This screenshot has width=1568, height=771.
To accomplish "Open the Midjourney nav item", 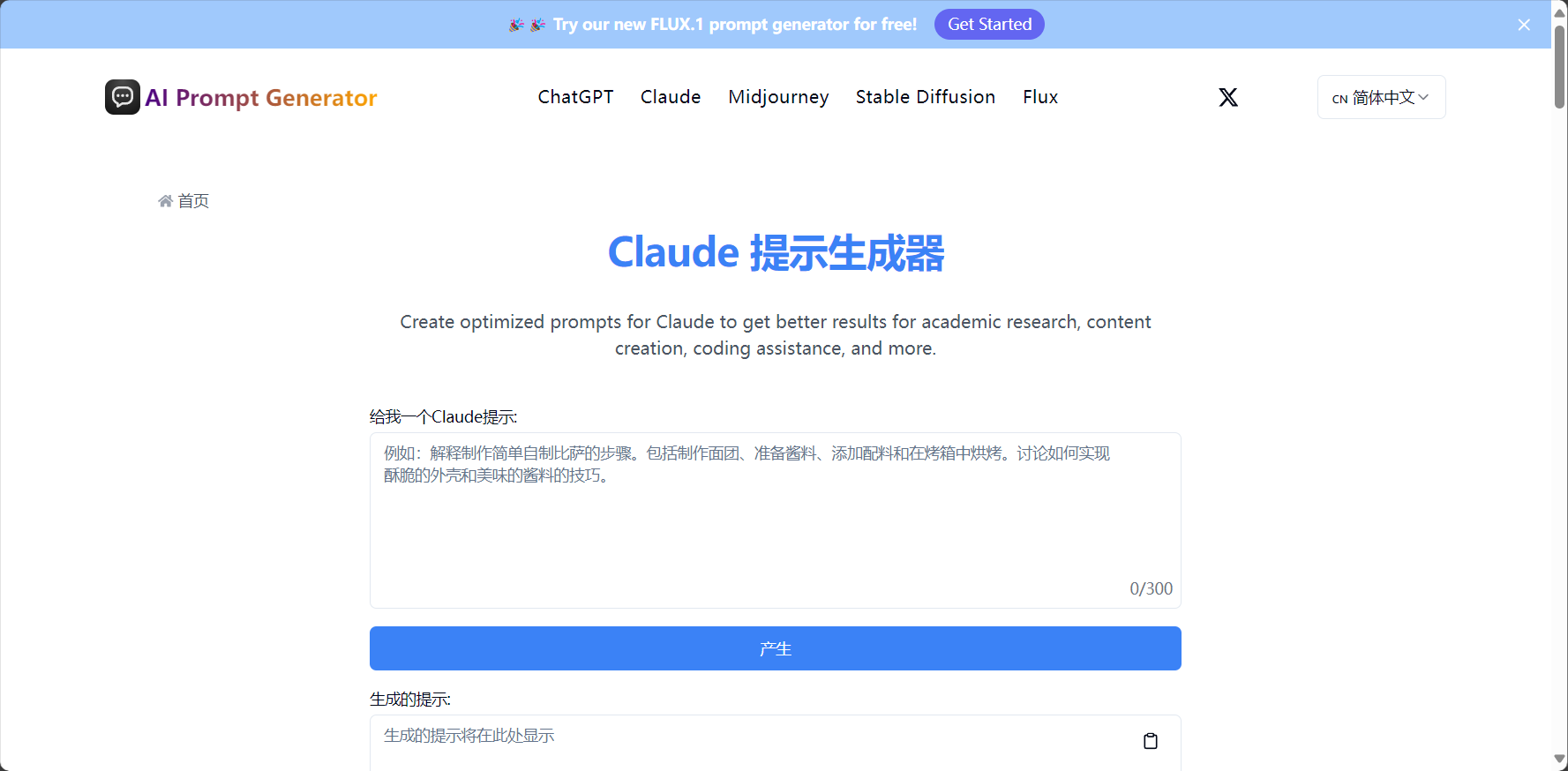I will click(x=778, y=97).
